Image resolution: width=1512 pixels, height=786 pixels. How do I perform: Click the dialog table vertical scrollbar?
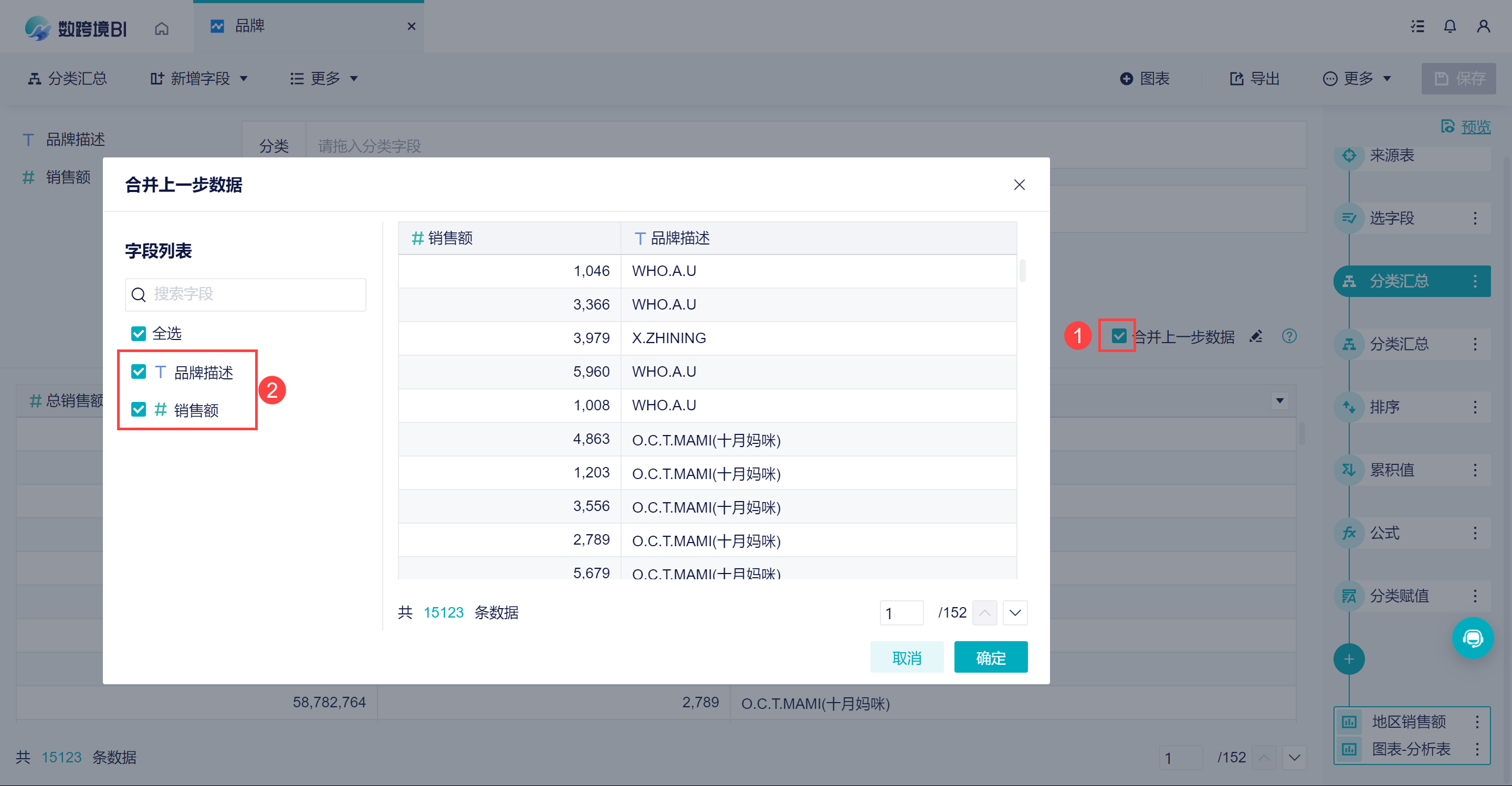1023,271
